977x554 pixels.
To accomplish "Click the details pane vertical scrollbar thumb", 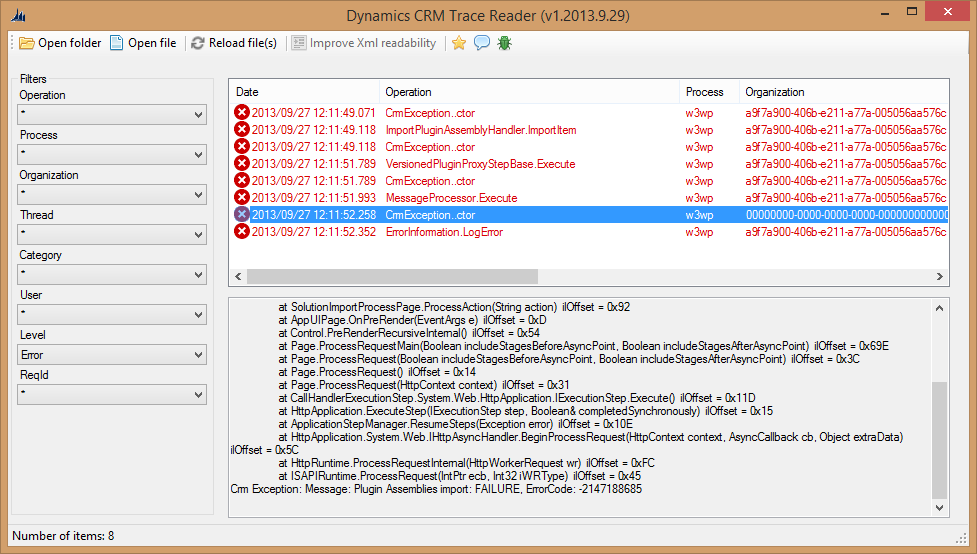I will pyautogui.click(x=940, y=440).
